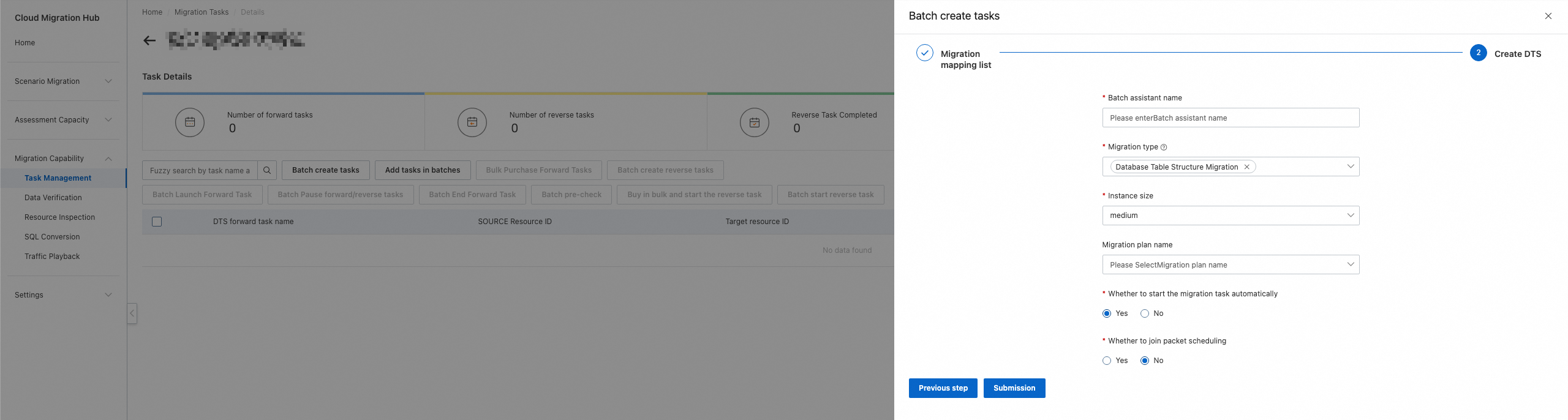The height and width of the screenshot is (420, 1568).
Task: Click the forward tasks calendar icon
Action: click(190, 122)
